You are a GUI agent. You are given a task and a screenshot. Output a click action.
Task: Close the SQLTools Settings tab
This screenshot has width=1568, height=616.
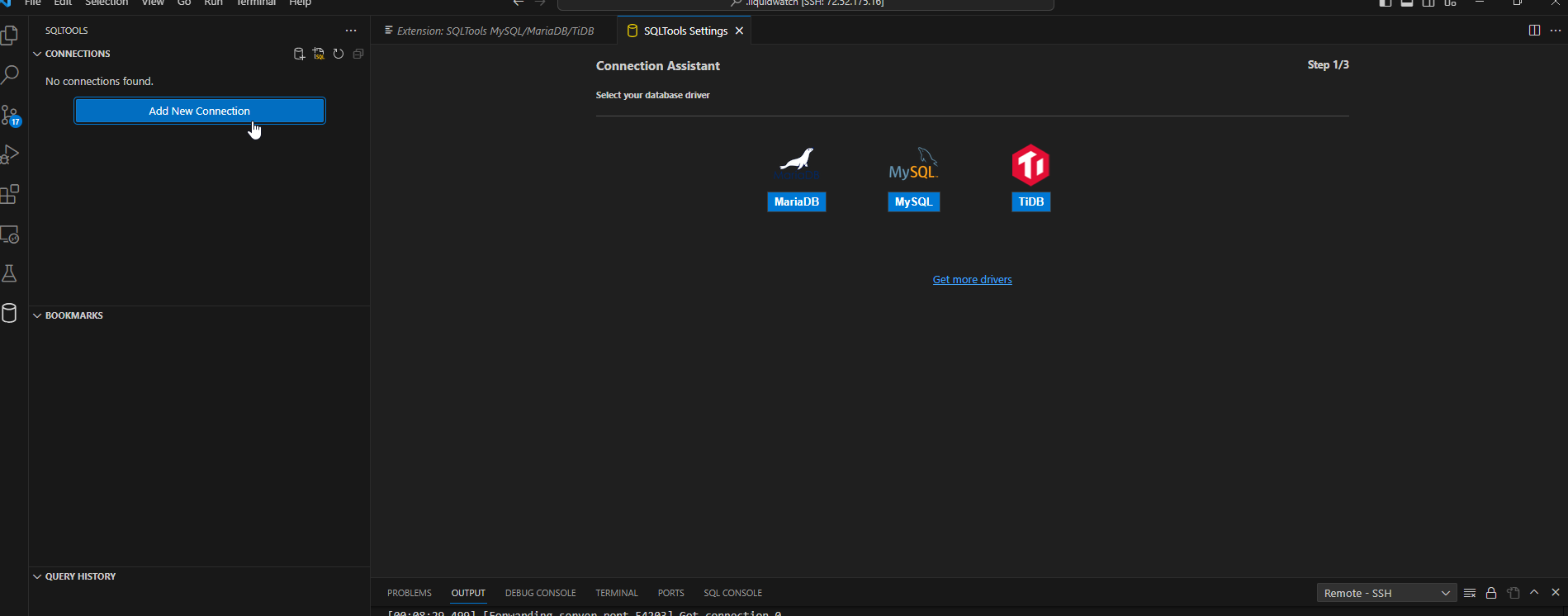[740, 31]
